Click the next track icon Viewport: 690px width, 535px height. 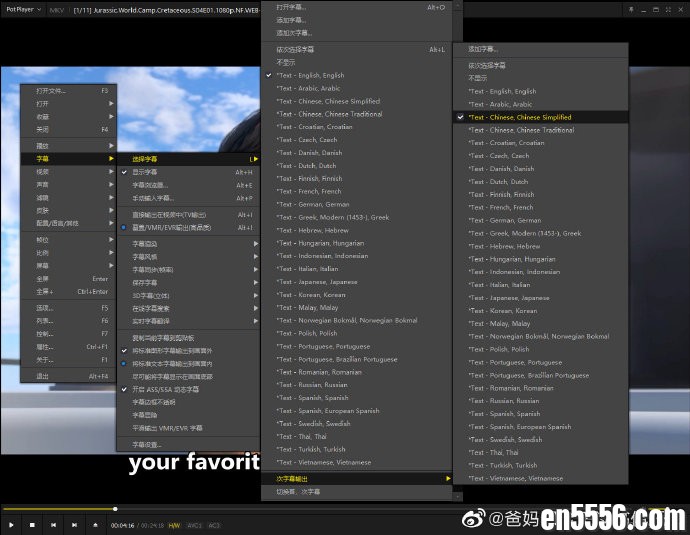coord(74,524)
